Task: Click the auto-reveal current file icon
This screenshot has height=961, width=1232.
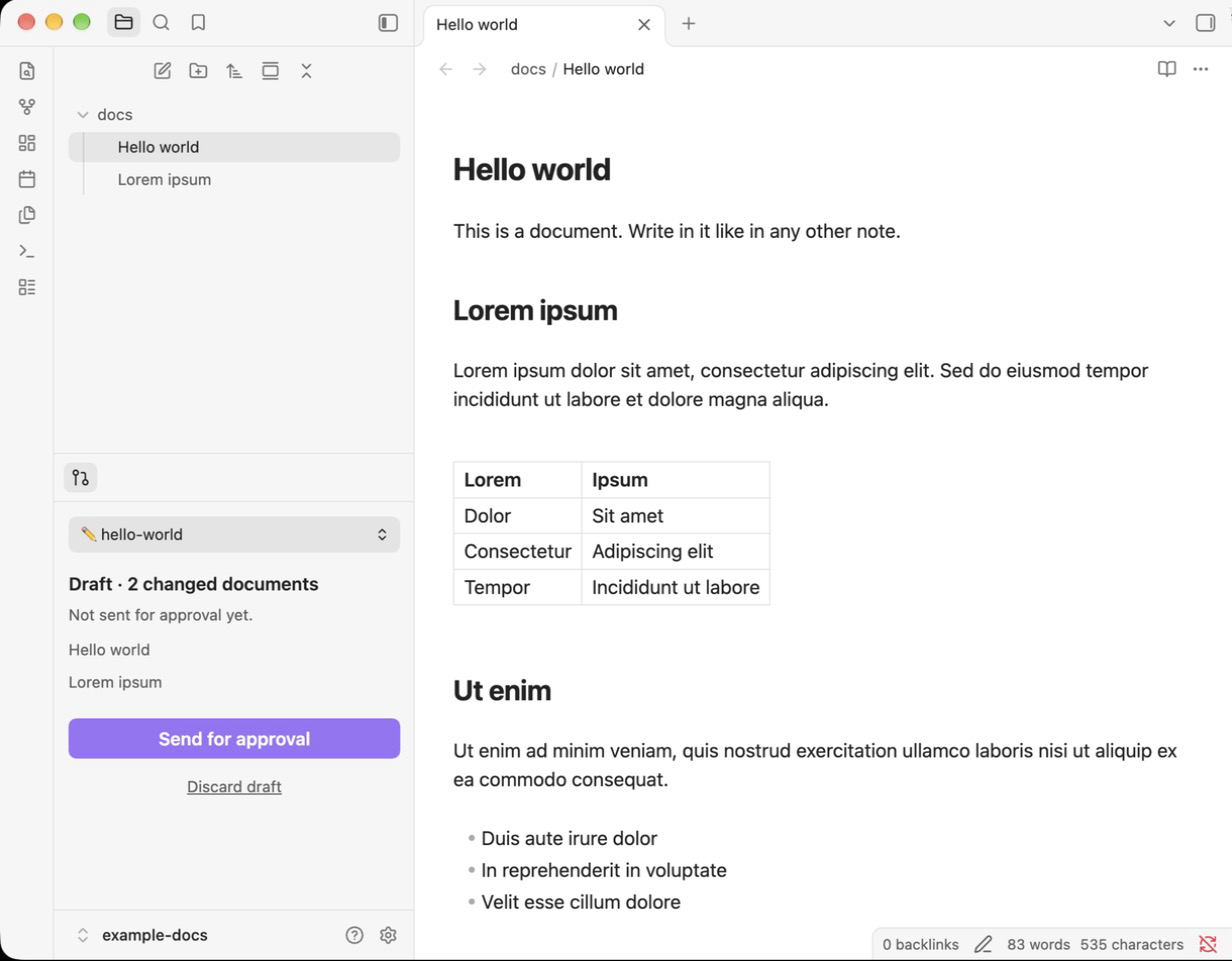Action: coord(270,71)
